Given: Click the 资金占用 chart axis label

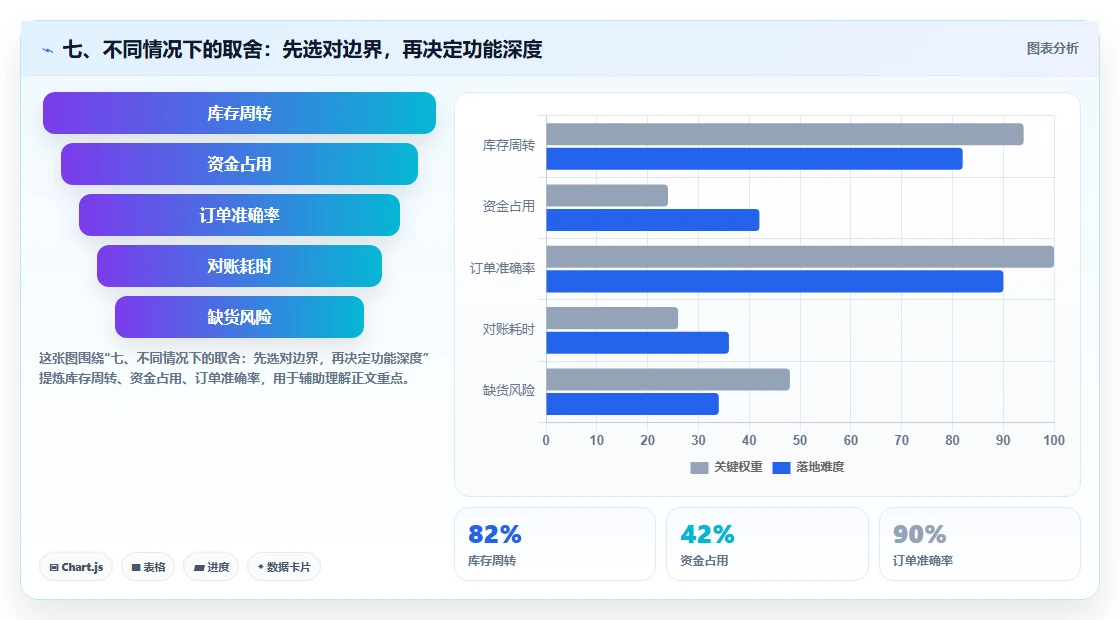Looking at the screenshot, I should point(509,206).
